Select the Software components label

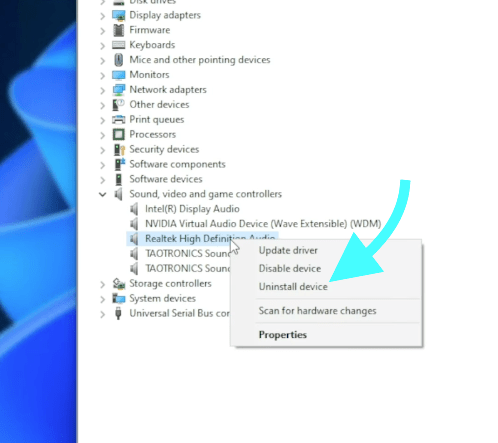tap(177, 164)
